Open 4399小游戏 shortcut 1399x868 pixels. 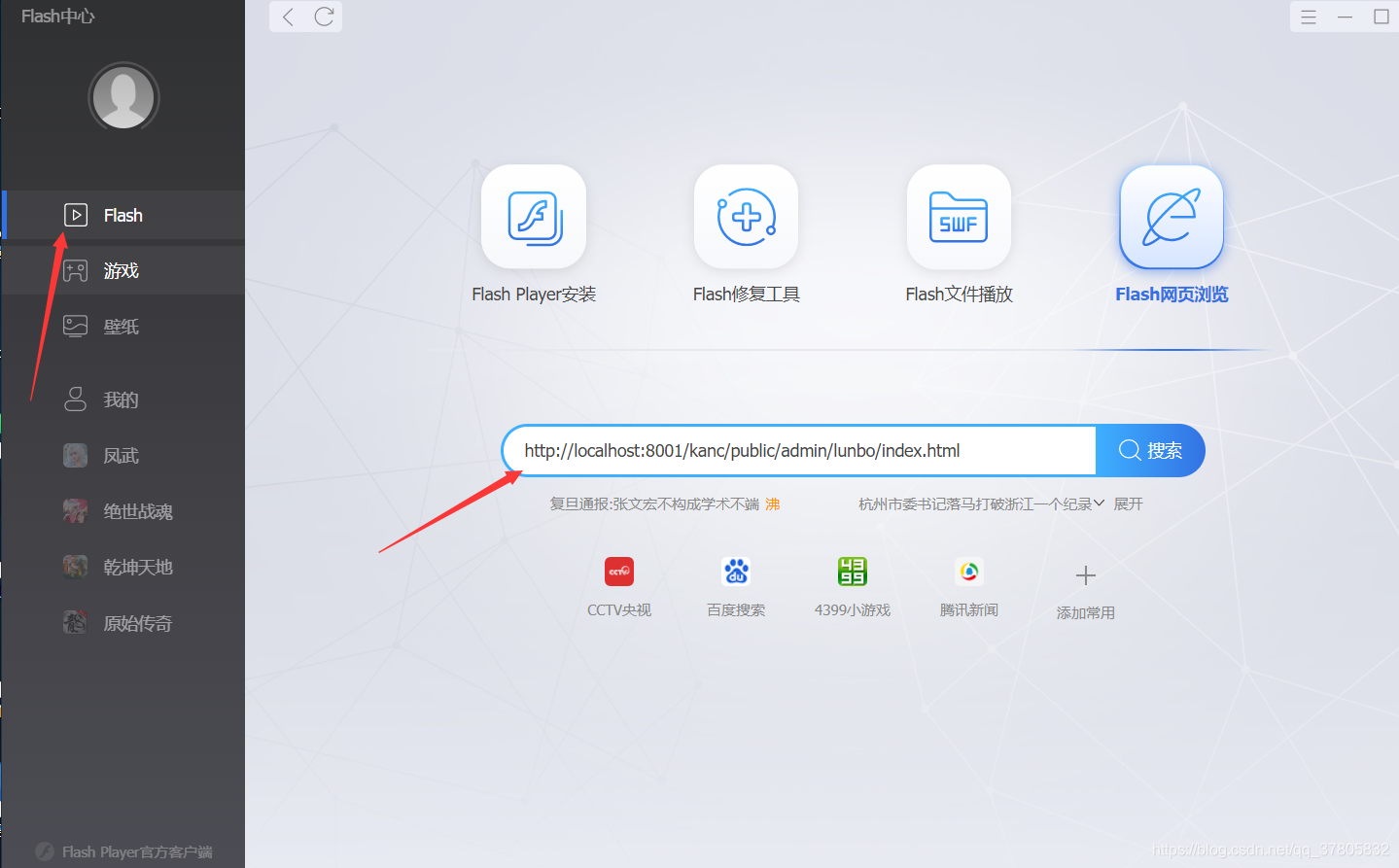853,587
